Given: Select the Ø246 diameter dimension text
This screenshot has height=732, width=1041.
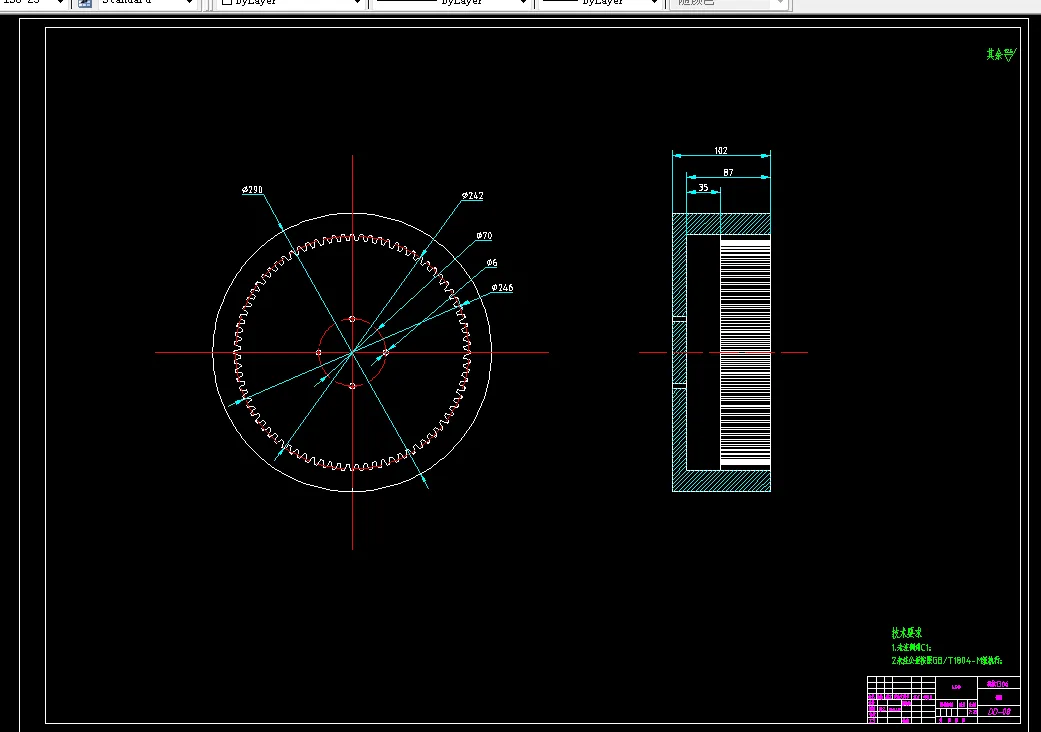Looking at the screenshot, I should pos(502,288).
